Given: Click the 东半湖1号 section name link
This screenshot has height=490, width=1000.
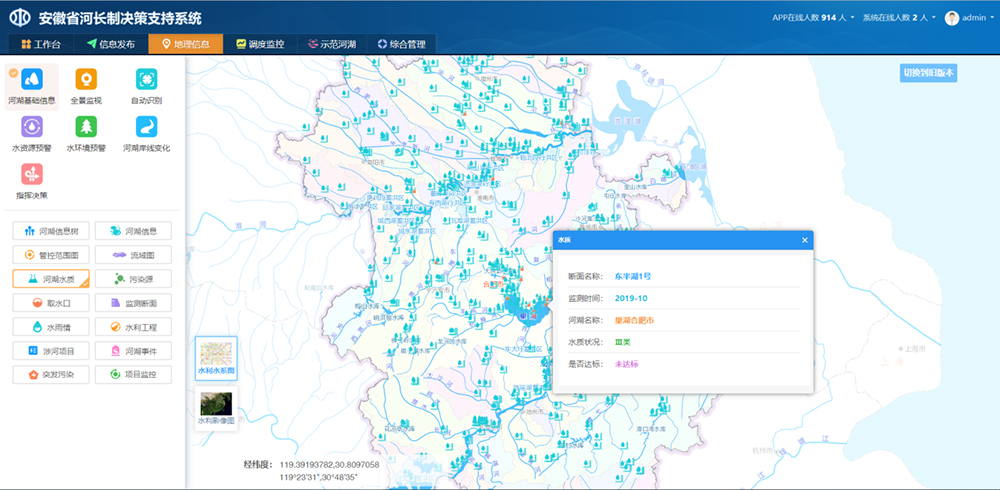Looking at the screenshot, I should pyautogui.click(x=632, y=275).
